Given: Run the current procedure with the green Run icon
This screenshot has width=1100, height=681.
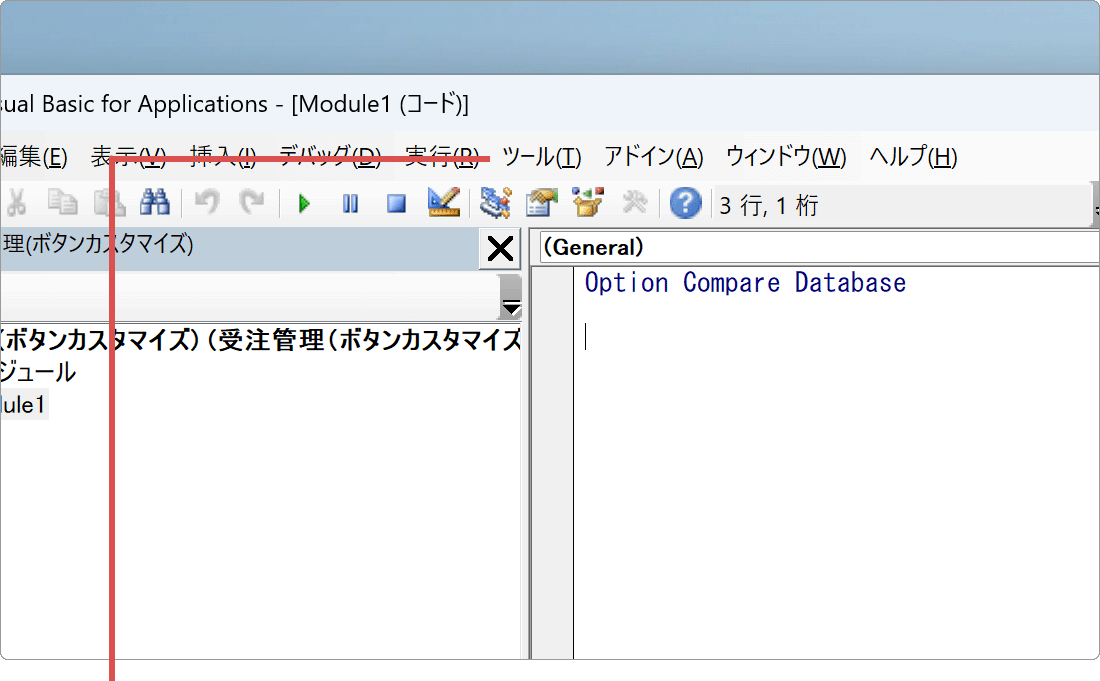Looking at the screenshot, I should tap(303, 203).
